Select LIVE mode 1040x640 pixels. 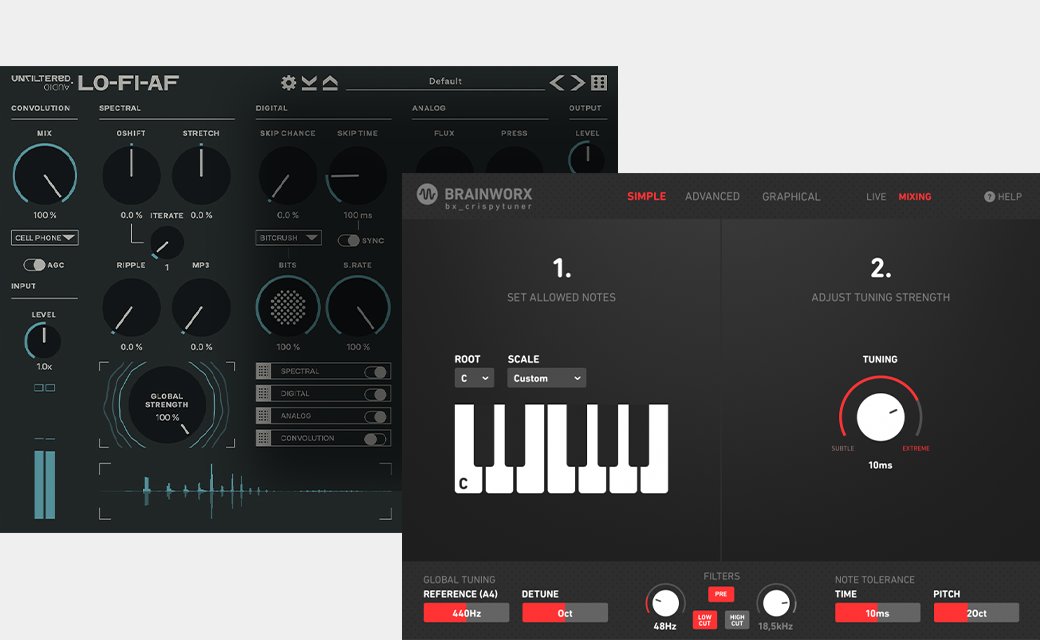(x=876, y=196)
